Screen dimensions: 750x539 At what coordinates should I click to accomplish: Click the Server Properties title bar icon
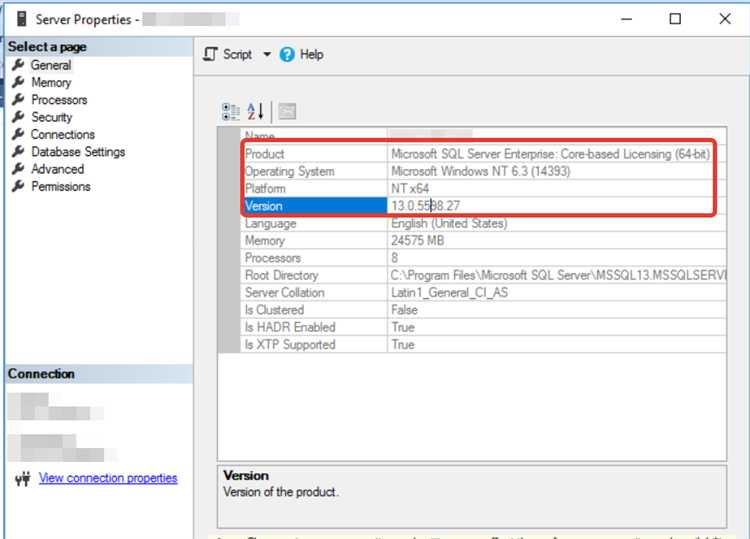pos(16,19)
